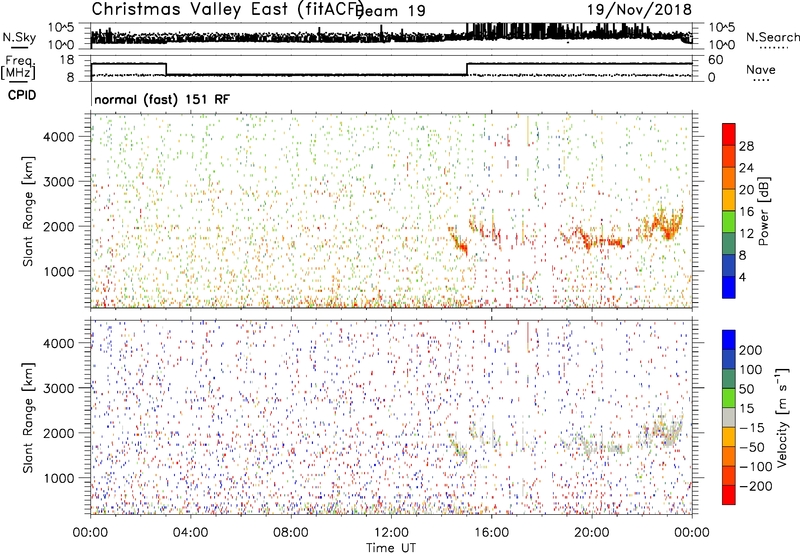Click the "Beam 19" label in the title
800x554 pixels.
coord(391,11)
